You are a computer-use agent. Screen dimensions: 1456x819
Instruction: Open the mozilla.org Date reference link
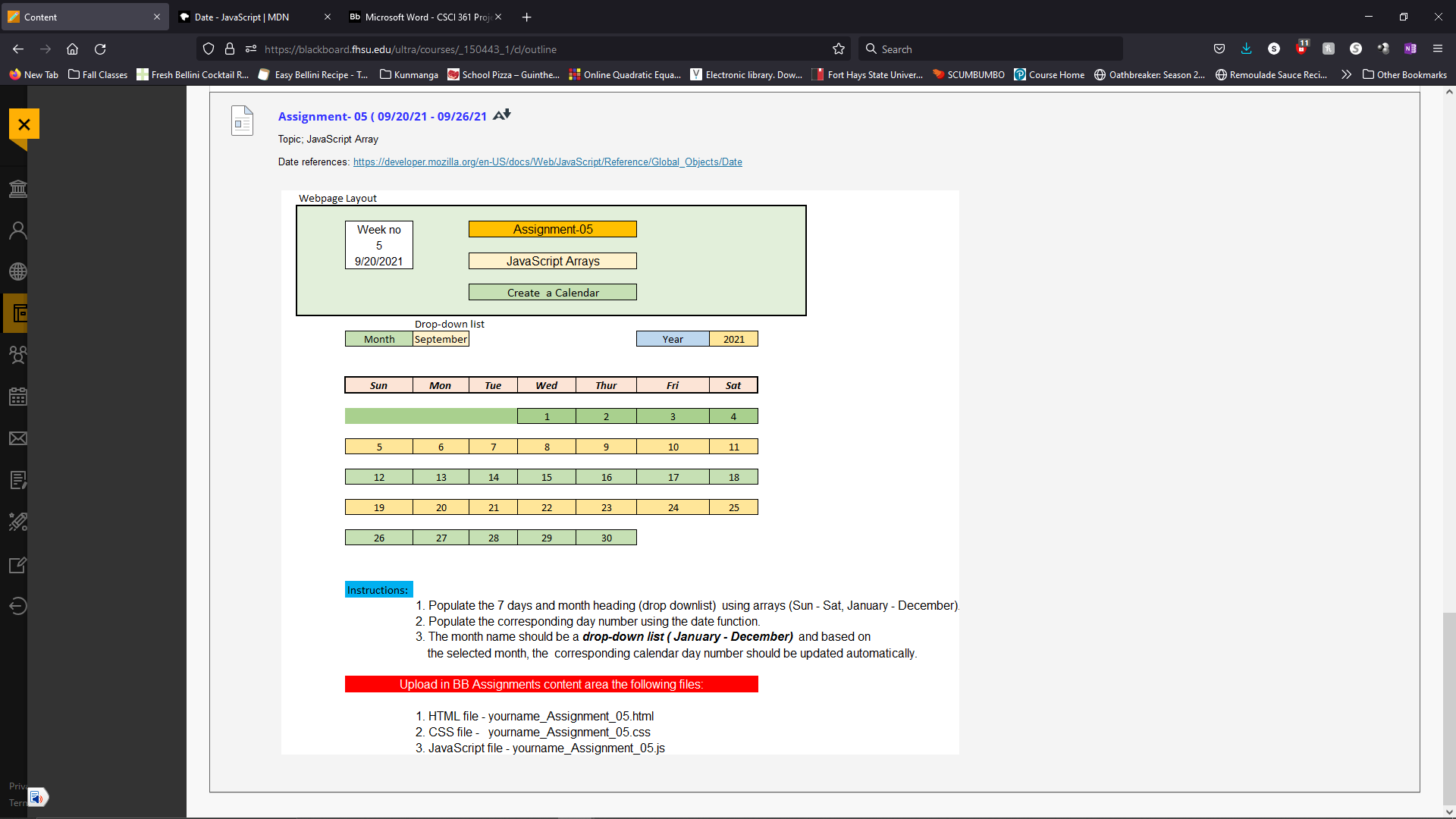pos(546,162)
